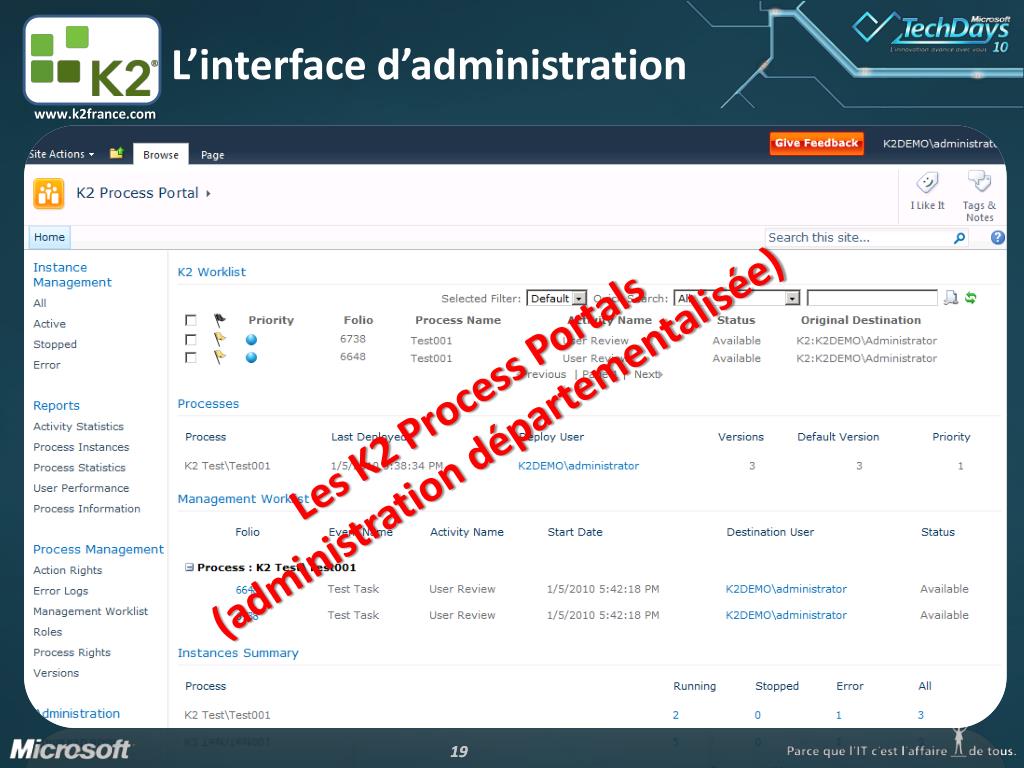The height and width of the screenshot is (768, 1024).
Task: Click the blue priority dot for folio 6738
Action: [x=251, y=340]
